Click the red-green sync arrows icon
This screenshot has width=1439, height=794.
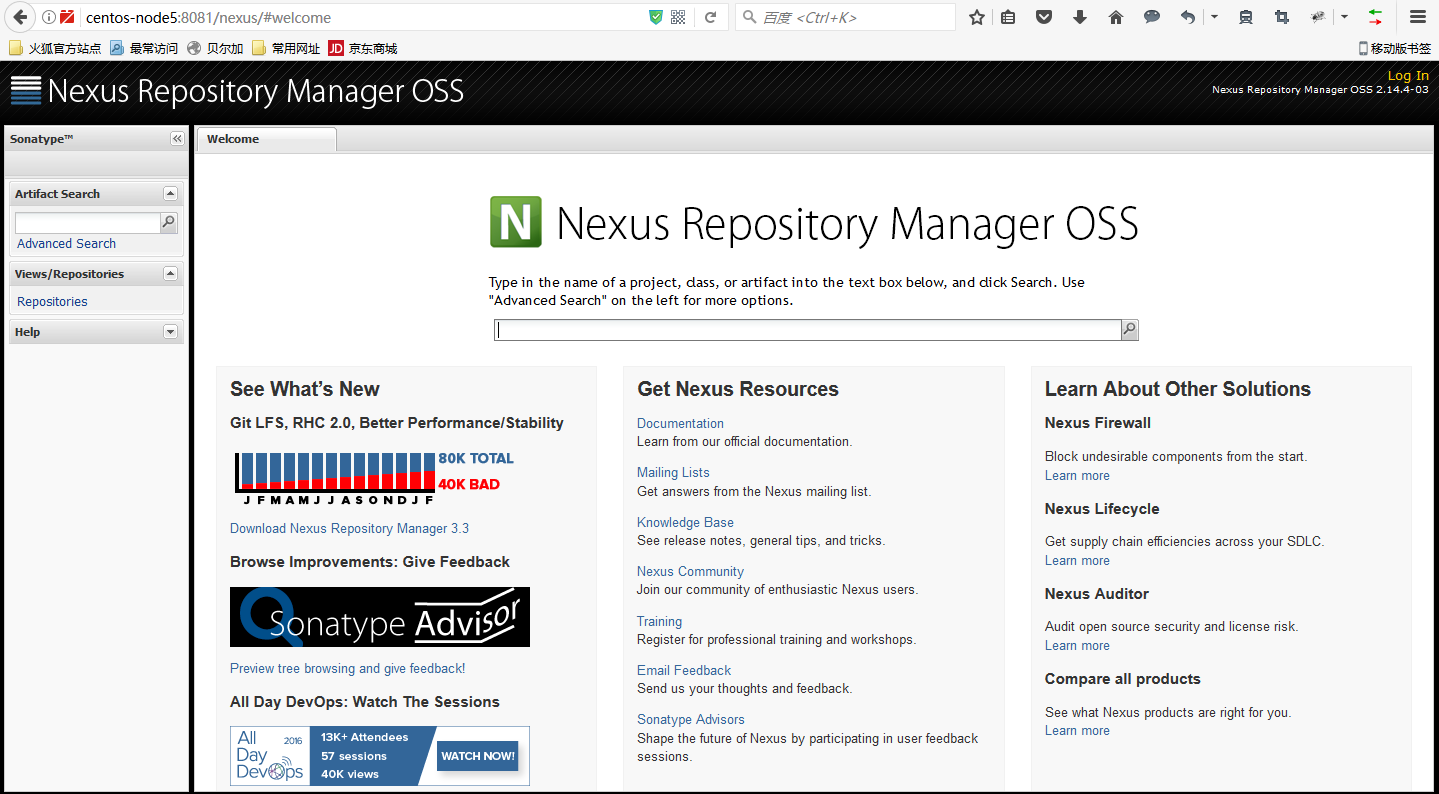click(x=1376, y=17)
